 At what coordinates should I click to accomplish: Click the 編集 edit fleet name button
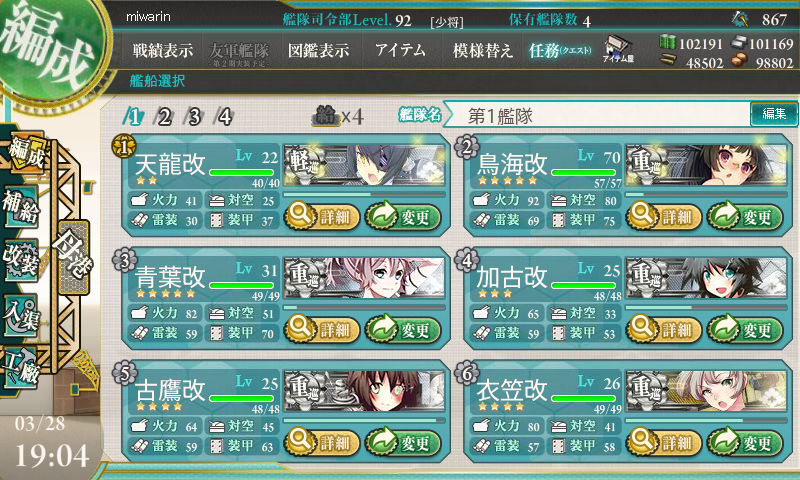(x=774, y=114)
